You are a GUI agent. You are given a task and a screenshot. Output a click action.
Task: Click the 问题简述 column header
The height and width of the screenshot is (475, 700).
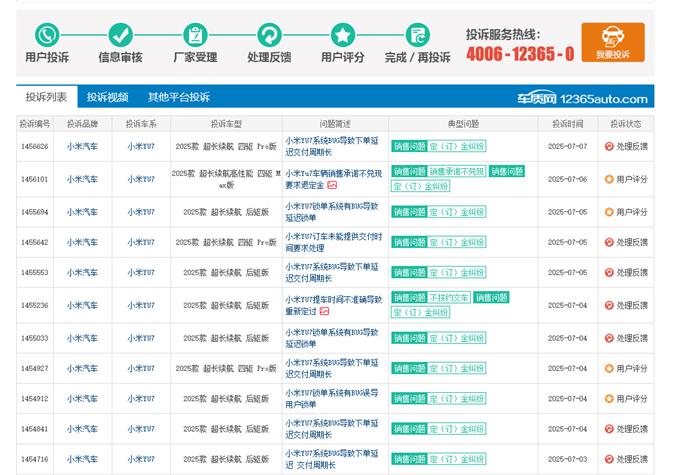[x=335, y=124]
